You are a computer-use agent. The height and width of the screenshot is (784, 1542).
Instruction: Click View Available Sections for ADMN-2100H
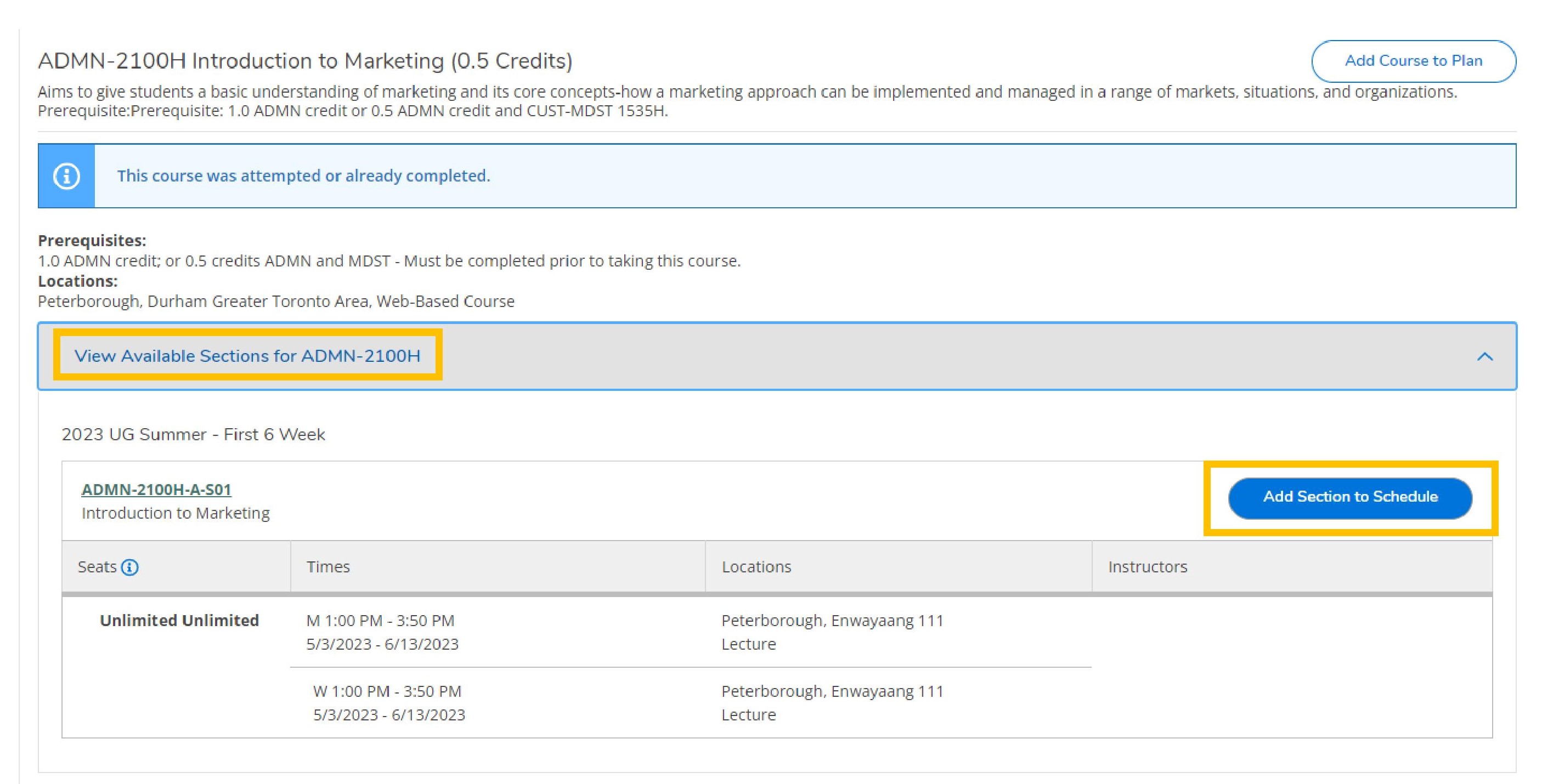point(247,355)
